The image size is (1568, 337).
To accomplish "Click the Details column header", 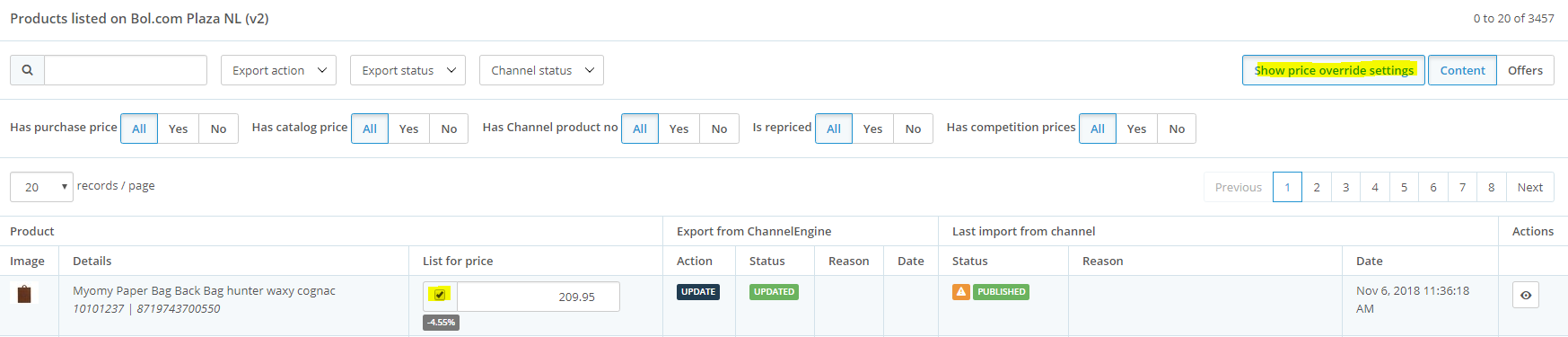I will click(92, 261).
